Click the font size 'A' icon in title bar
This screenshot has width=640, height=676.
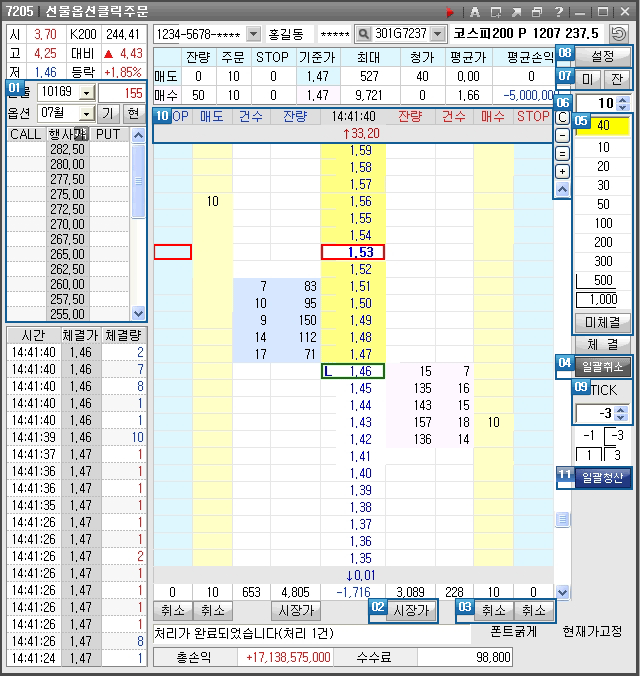click(473, 11)
